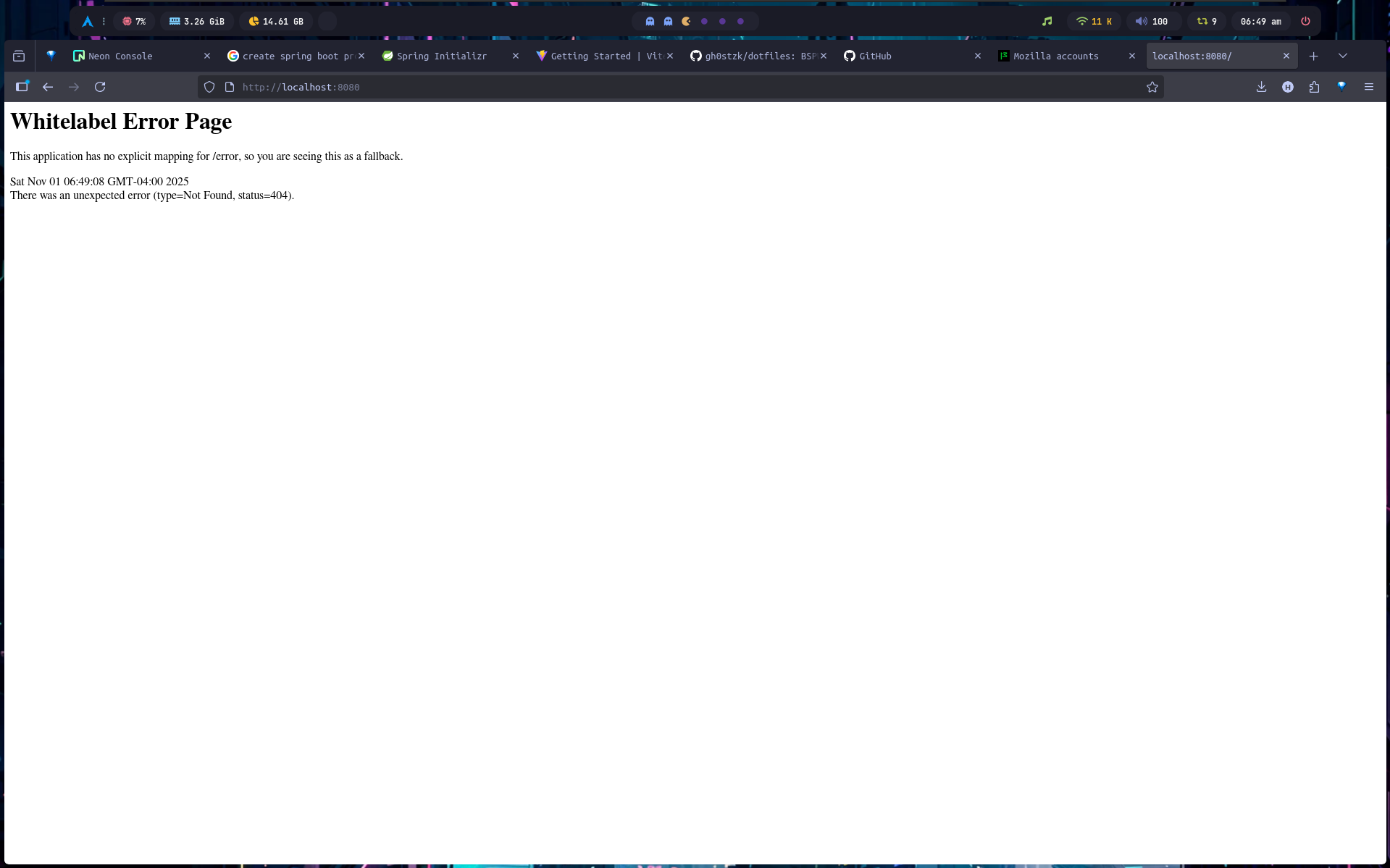1390x868 pixels.
Task: Click the page info icon beside URL
Action: (x=230, y=87)
